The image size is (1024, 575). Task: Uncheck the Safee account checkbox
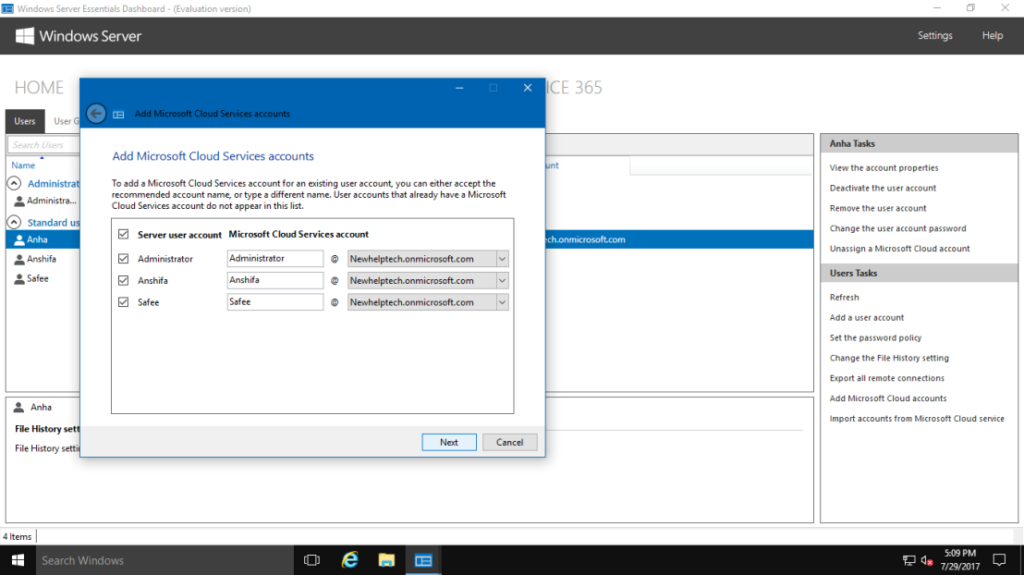(123, 302)
